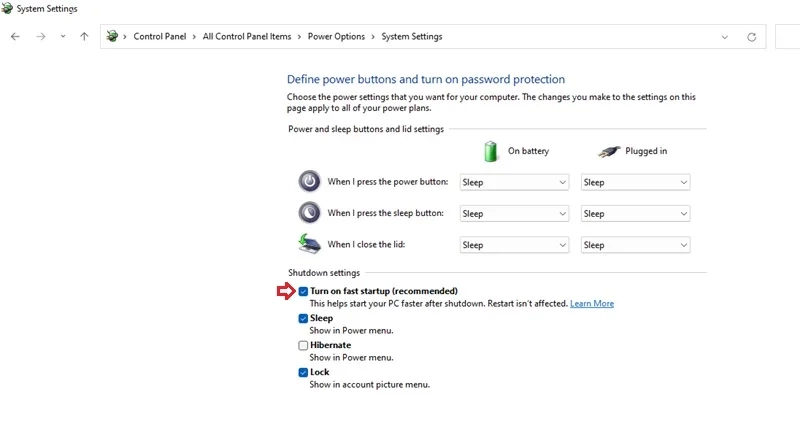Open power button On battery dropdown
The width and height of the screenshot is (800, 432).
514,183
